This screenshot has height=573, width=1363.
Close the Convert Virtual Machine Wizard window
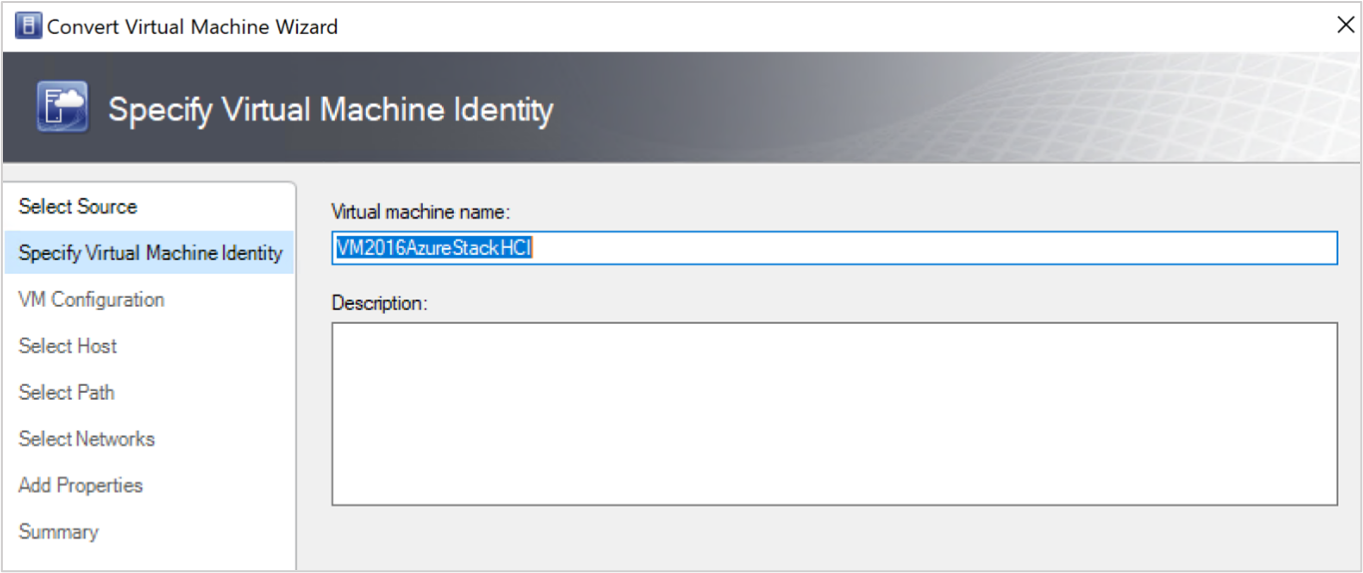coord(1346,26)
